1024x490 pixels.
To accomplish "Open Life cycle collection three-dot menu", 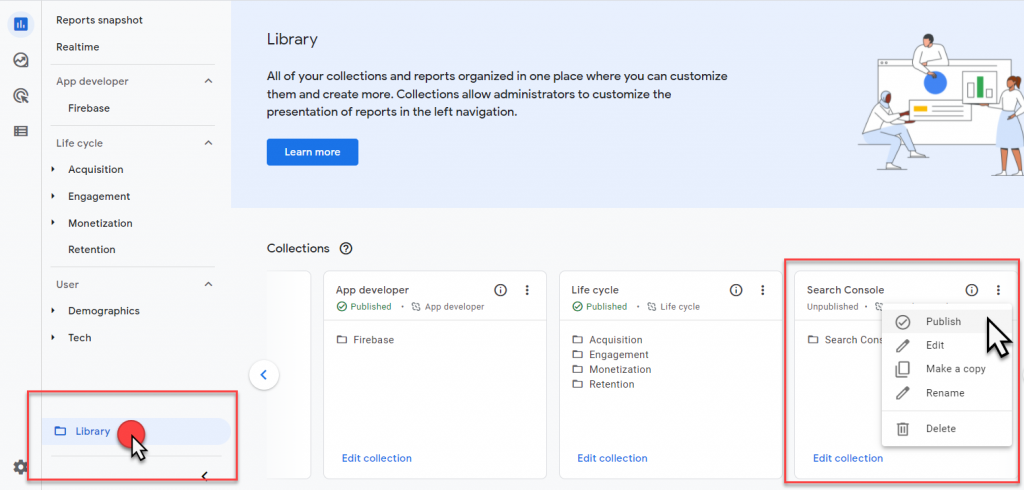I will pyautogui.click(x=762, y=290).
